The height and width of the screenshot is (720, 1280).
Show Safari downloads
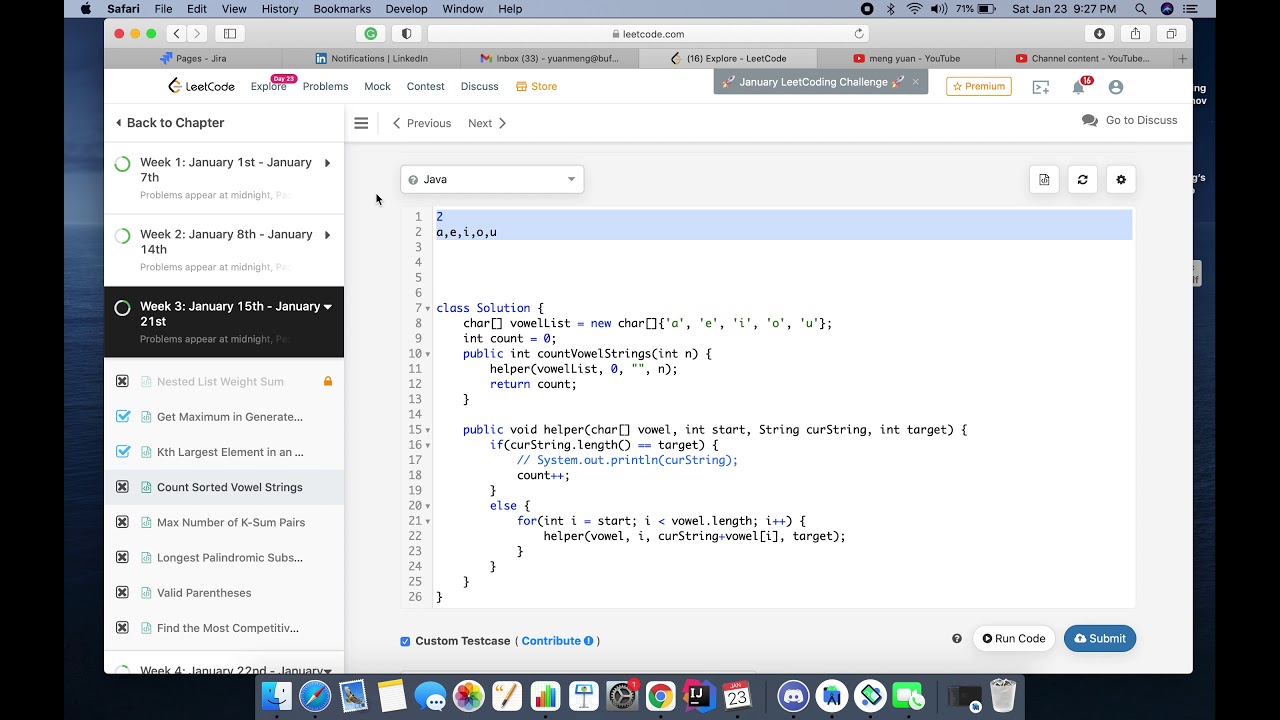[1100, 34]
